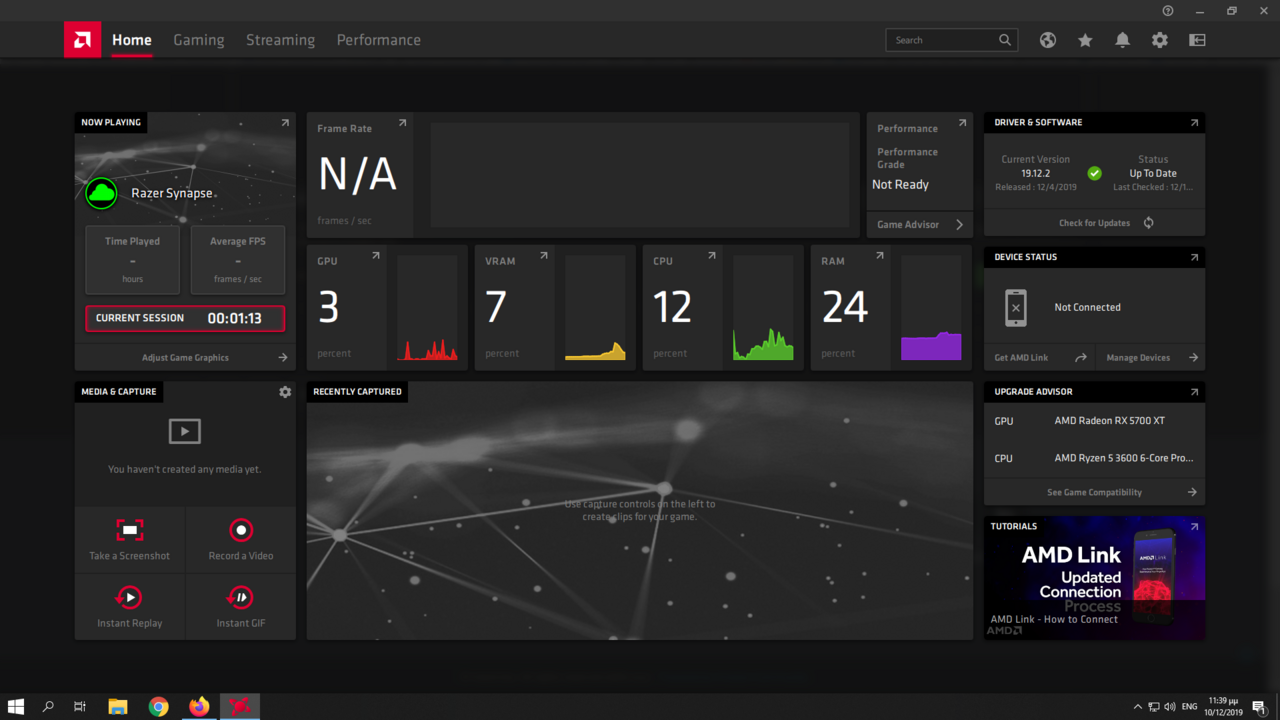This screenshot has width=1280, height=720.
Task: Trigger Instant GIF
Action: tap(241, 607)
